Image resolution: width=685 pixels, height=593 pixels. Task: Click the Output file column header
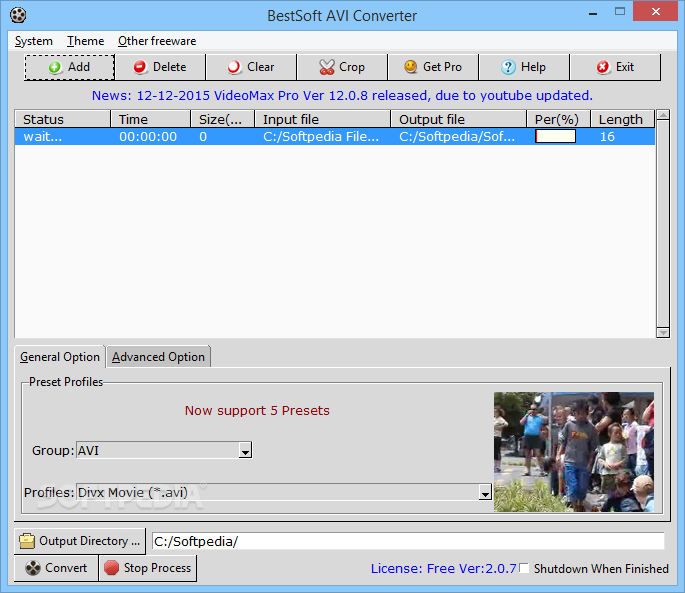point(459,119)
